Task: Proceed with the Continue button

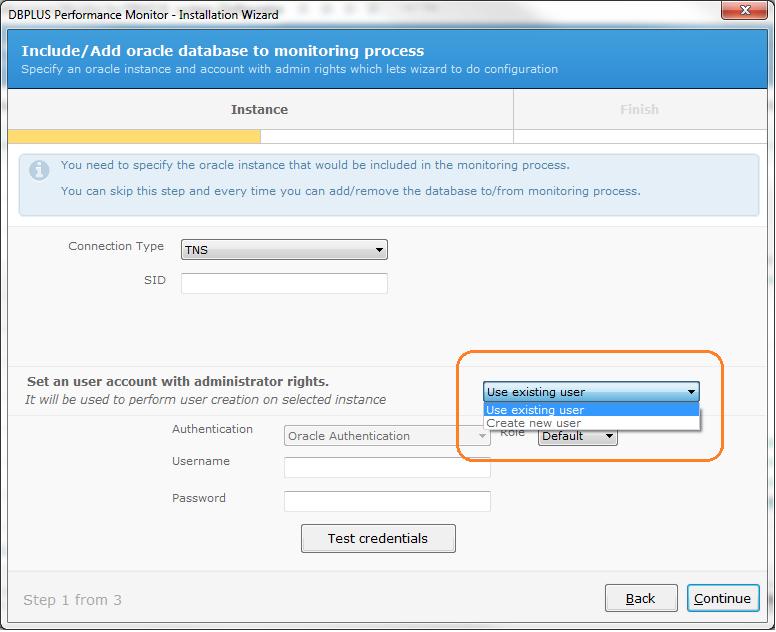Action: coord(723,598)
